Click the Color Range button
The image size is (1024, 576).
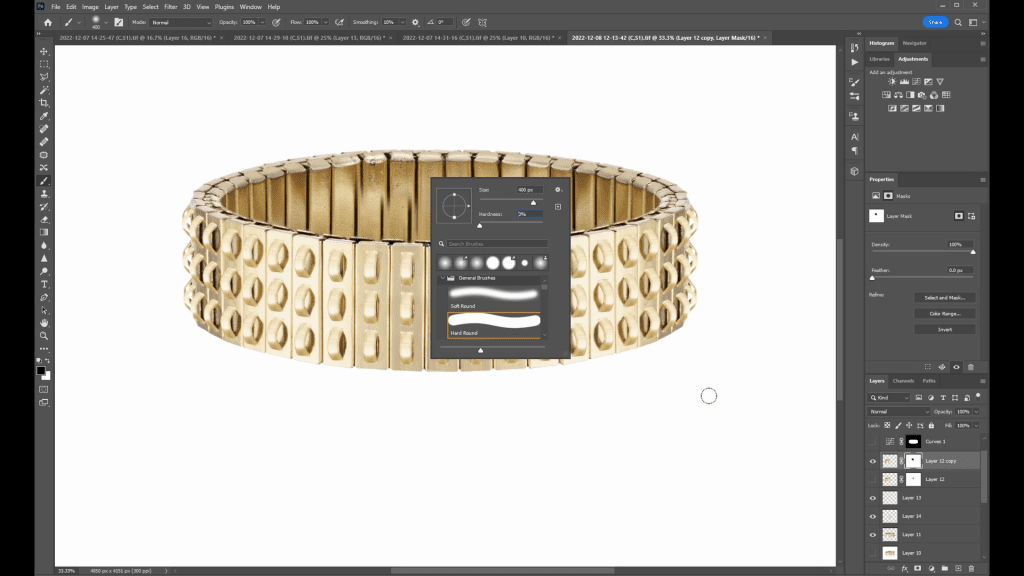click(944, 313)
